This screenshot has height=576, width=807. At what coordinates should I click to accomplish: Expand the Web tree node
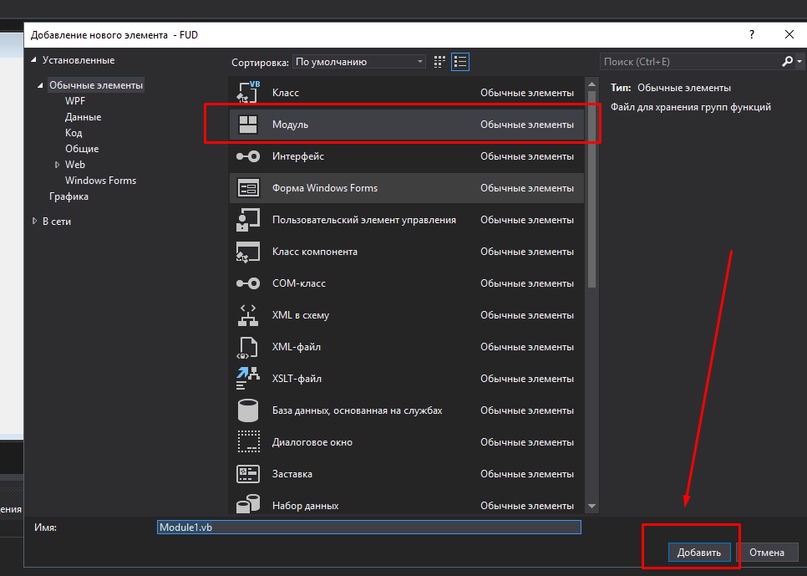tap(57, 165)
